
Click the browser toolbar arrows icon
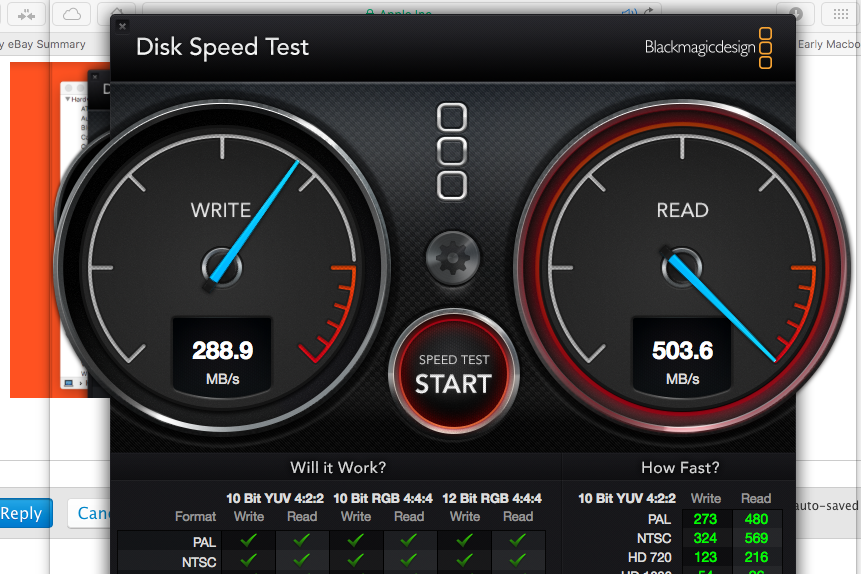pyautogui.click(x=24, y=15)
